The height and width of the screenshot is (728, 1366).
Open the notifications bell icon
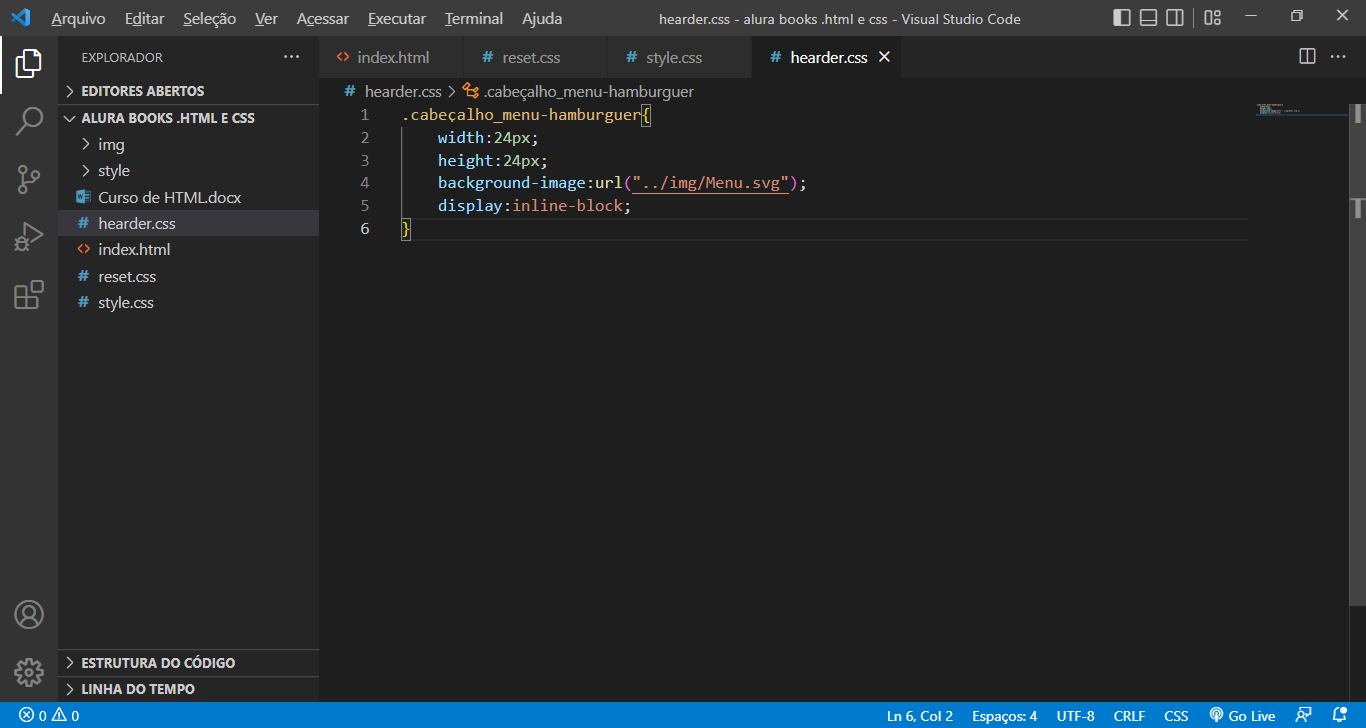click(x=1340, y=716)
